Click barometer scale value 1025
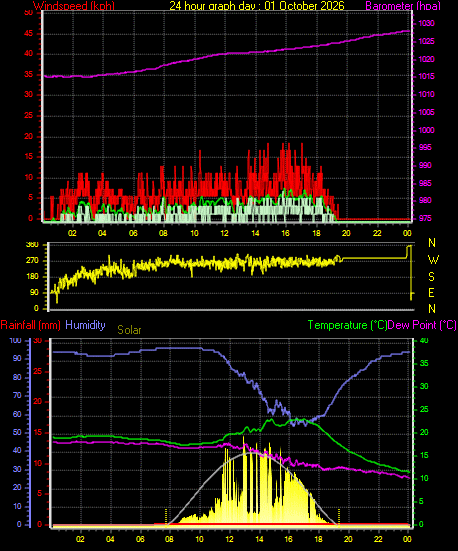The width and height of the screenshot is (458, 551). (426, 41)
